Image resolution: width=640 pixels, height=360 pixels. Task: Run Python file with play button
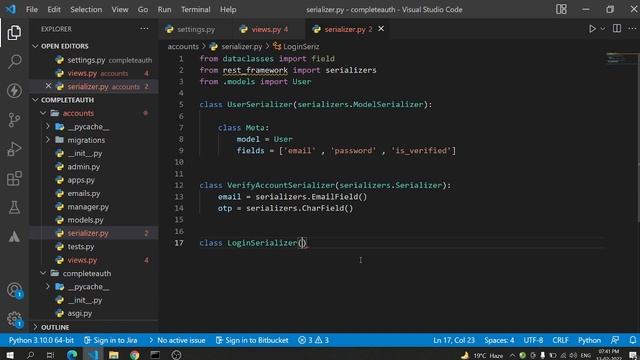[592, 29]
